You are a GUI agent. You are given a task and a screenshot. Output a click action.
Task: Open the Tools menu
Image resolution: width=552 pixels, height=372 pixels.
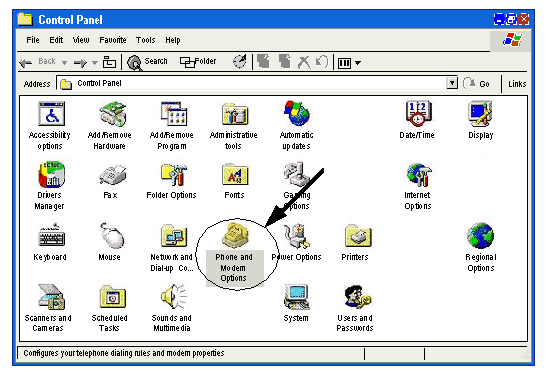pos(145,40)
